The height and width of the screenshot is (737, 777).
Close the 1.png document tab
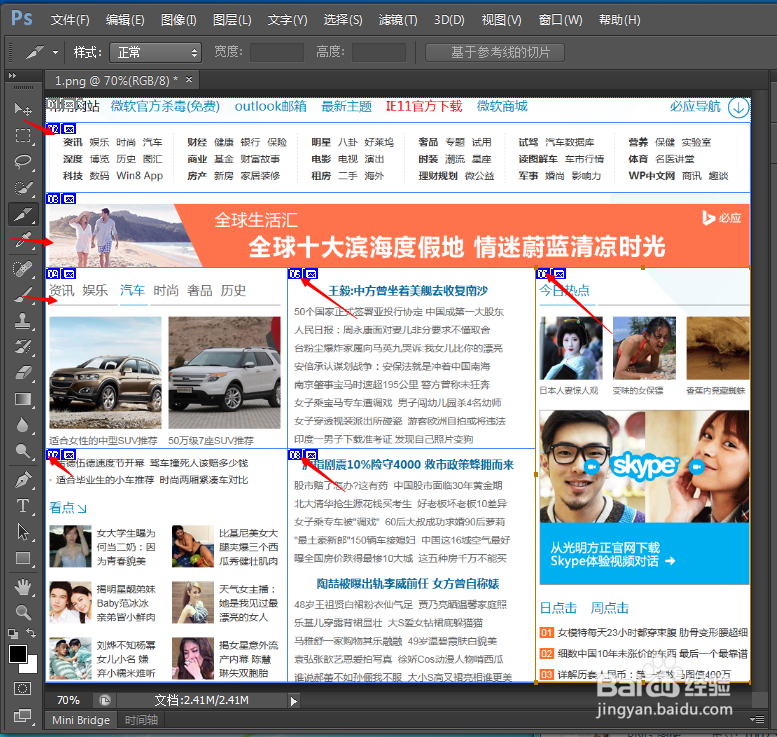(189, 79)
